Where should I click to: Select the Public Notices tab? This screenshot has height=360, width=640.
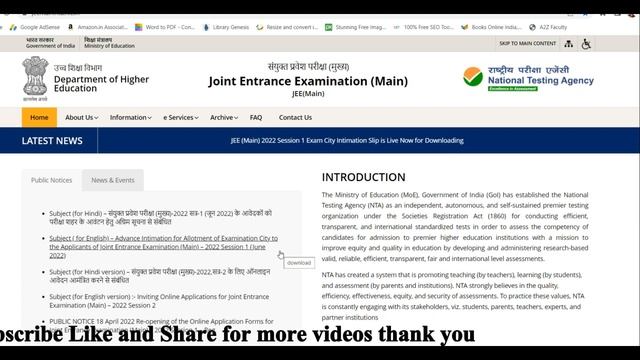51,180
